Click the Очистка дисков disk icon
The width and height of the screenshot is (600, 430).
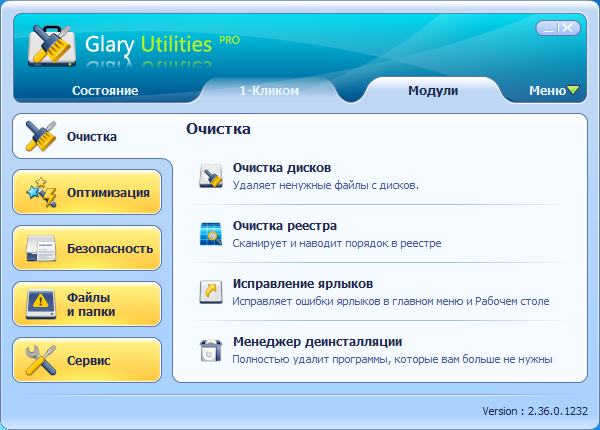point(211,176)
